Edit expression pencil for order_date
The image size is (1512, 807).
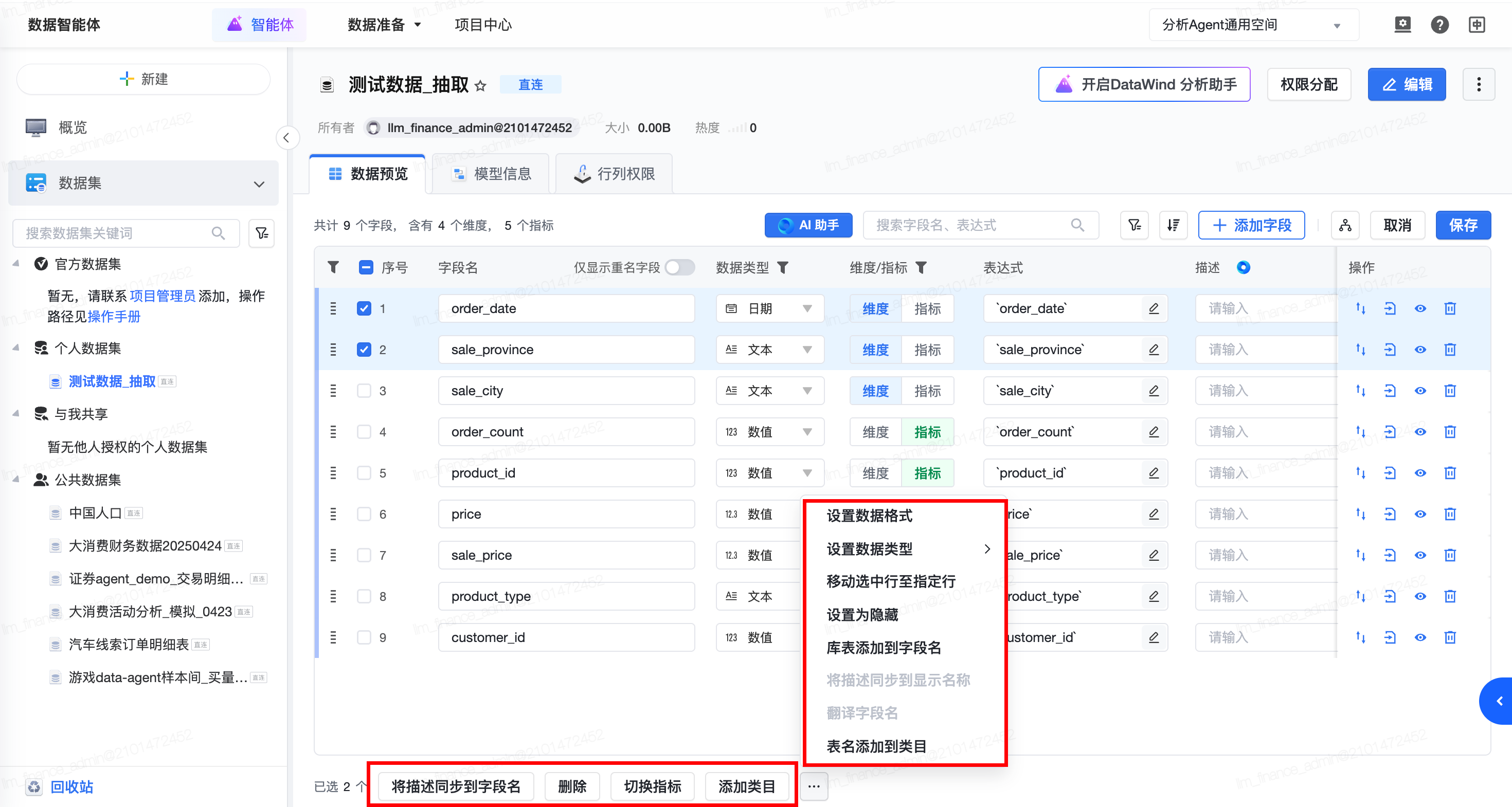click(1154, 308)
